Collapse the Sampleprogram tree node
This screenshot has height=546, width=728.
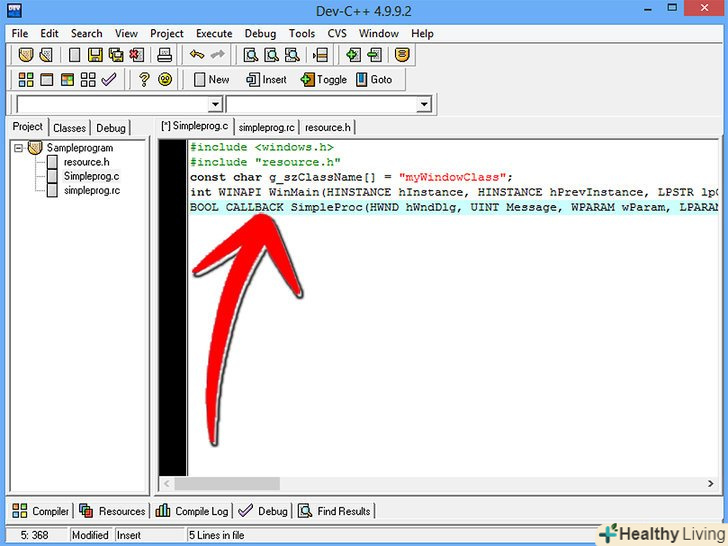[x=18, y=148]
